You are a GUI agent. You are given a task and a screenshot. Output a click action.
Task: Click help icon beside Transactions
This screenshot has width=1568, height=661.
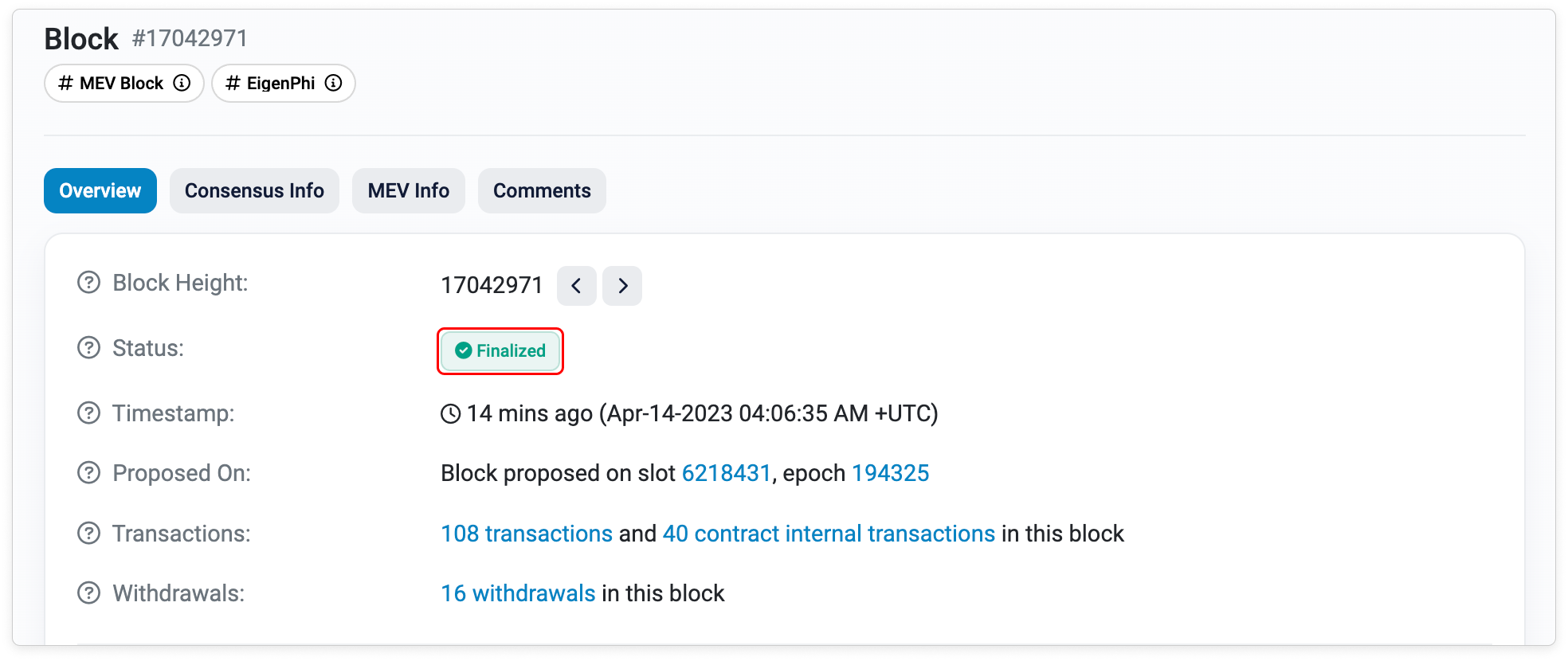tap(88, 534)
